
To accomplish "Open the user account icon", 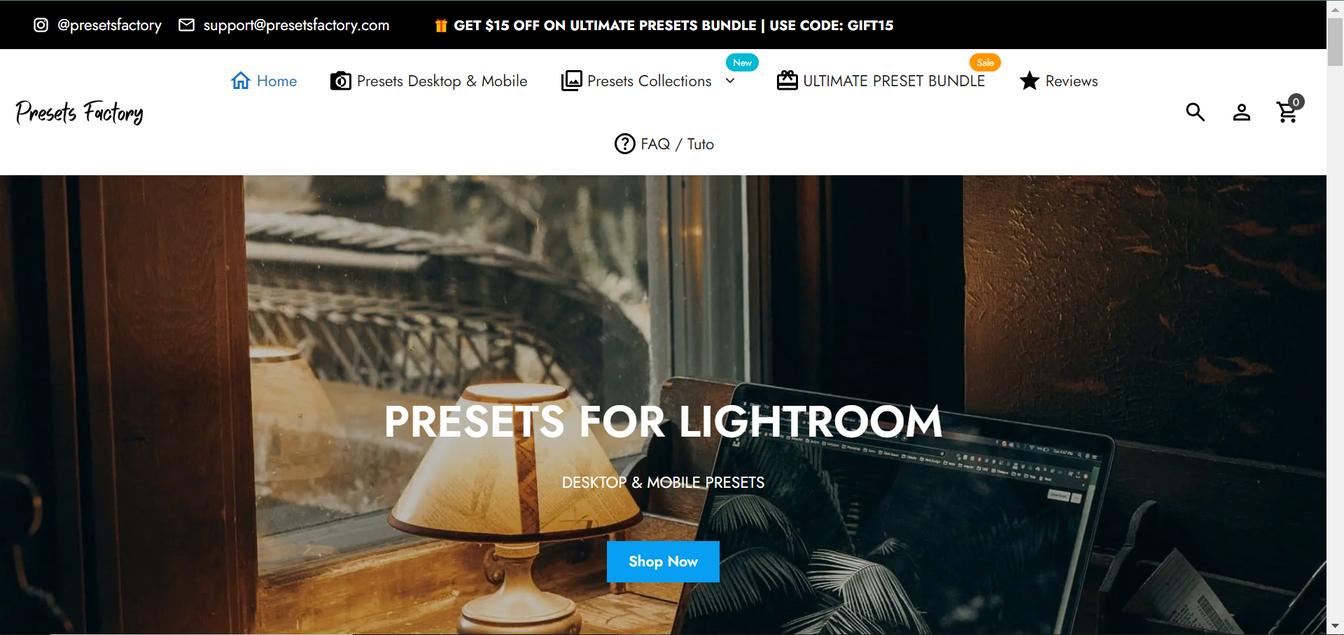I will click(1241, 112).
